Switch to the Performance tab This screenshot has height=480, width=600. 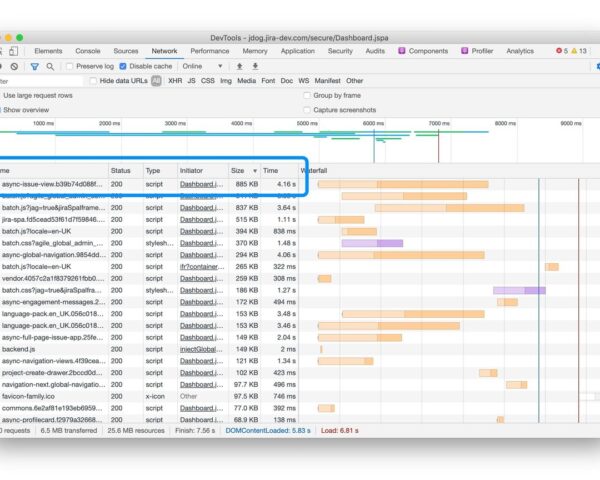click(209, 50)
